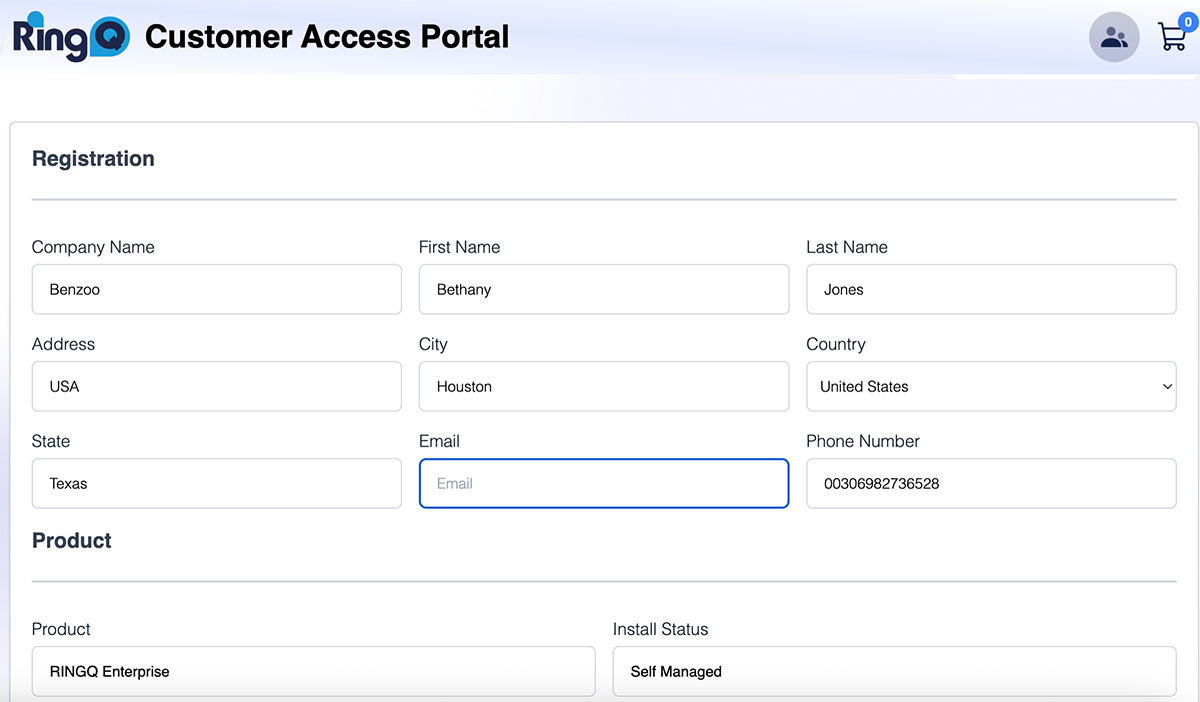1200x702 pixels.
Task: Click the City field showing Houston
Action: [x=603, y=387]
